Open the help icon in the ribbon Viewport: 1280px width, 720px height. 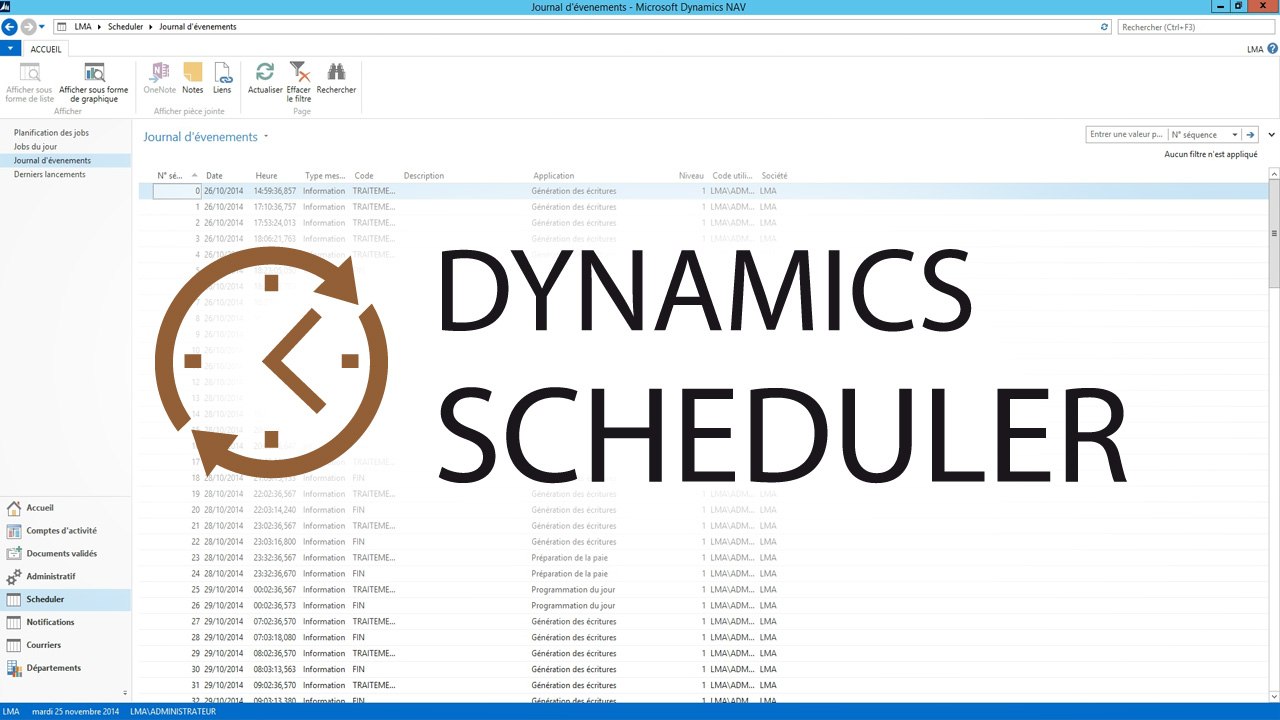click(x=1272, y=48)
